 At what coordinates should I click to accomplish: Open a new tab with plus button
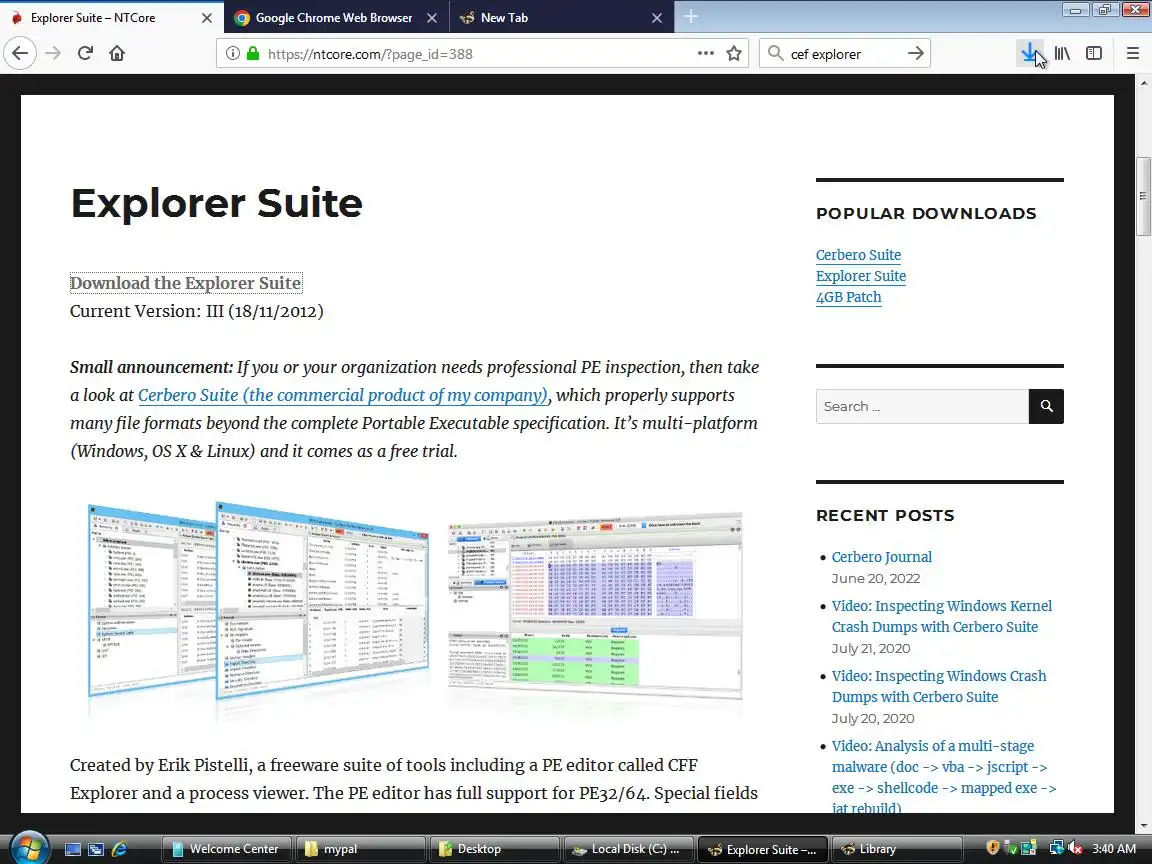(691, 17)
